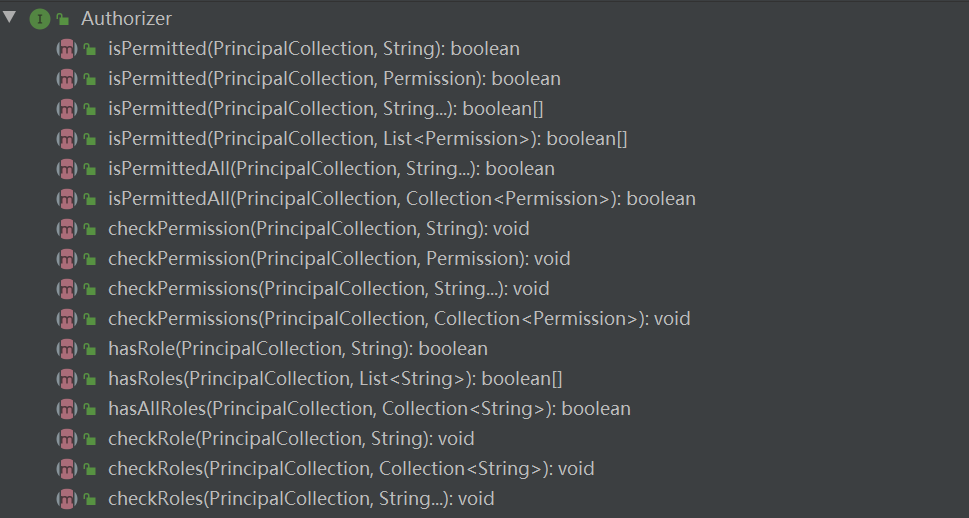969x518 pixels.
Task: Click the Authorizer interface name
Action: point(126,18)
